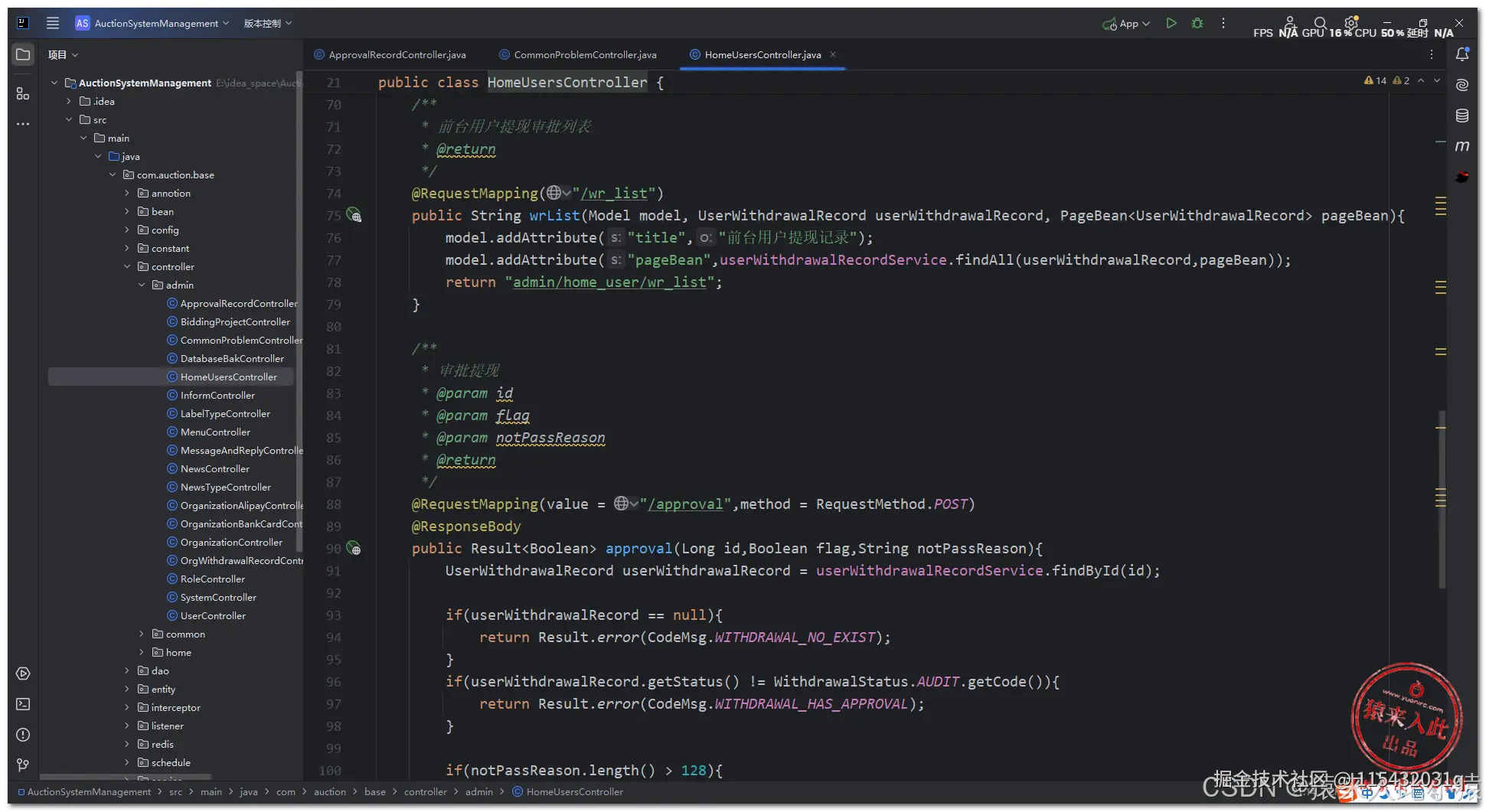Open the AuctionSystemManagement project dropdown

[152, 23]
